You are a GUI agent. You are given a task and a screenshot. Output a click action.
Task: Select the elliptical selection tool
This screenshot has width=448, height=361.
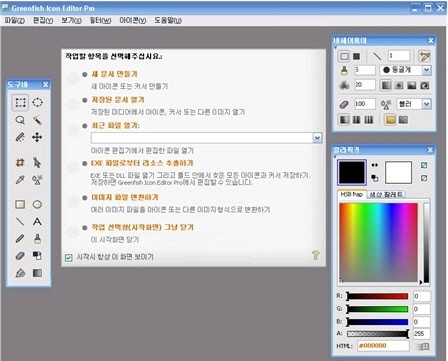tap(37, 102)
